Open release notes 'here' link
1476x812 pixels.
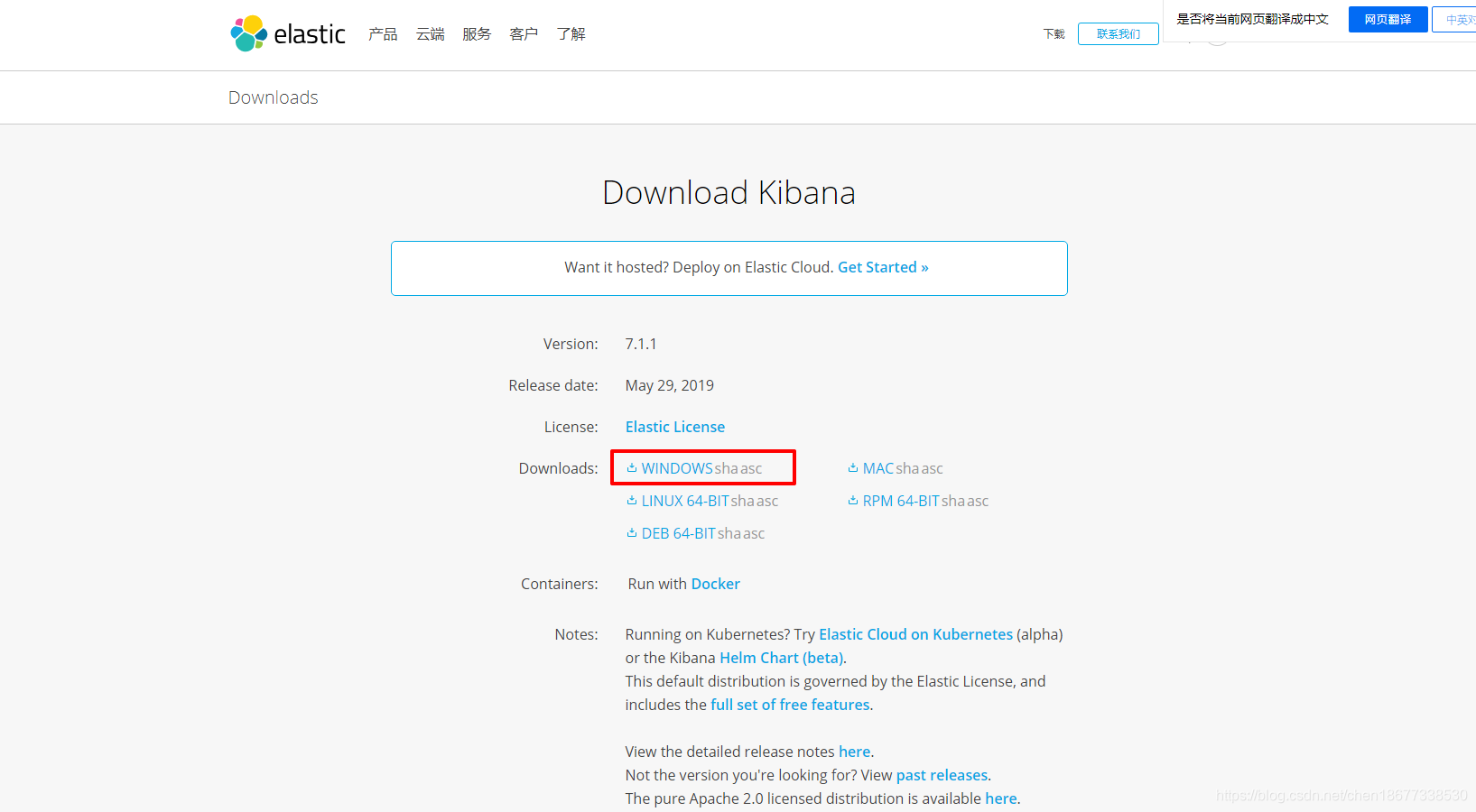[854, 752]
